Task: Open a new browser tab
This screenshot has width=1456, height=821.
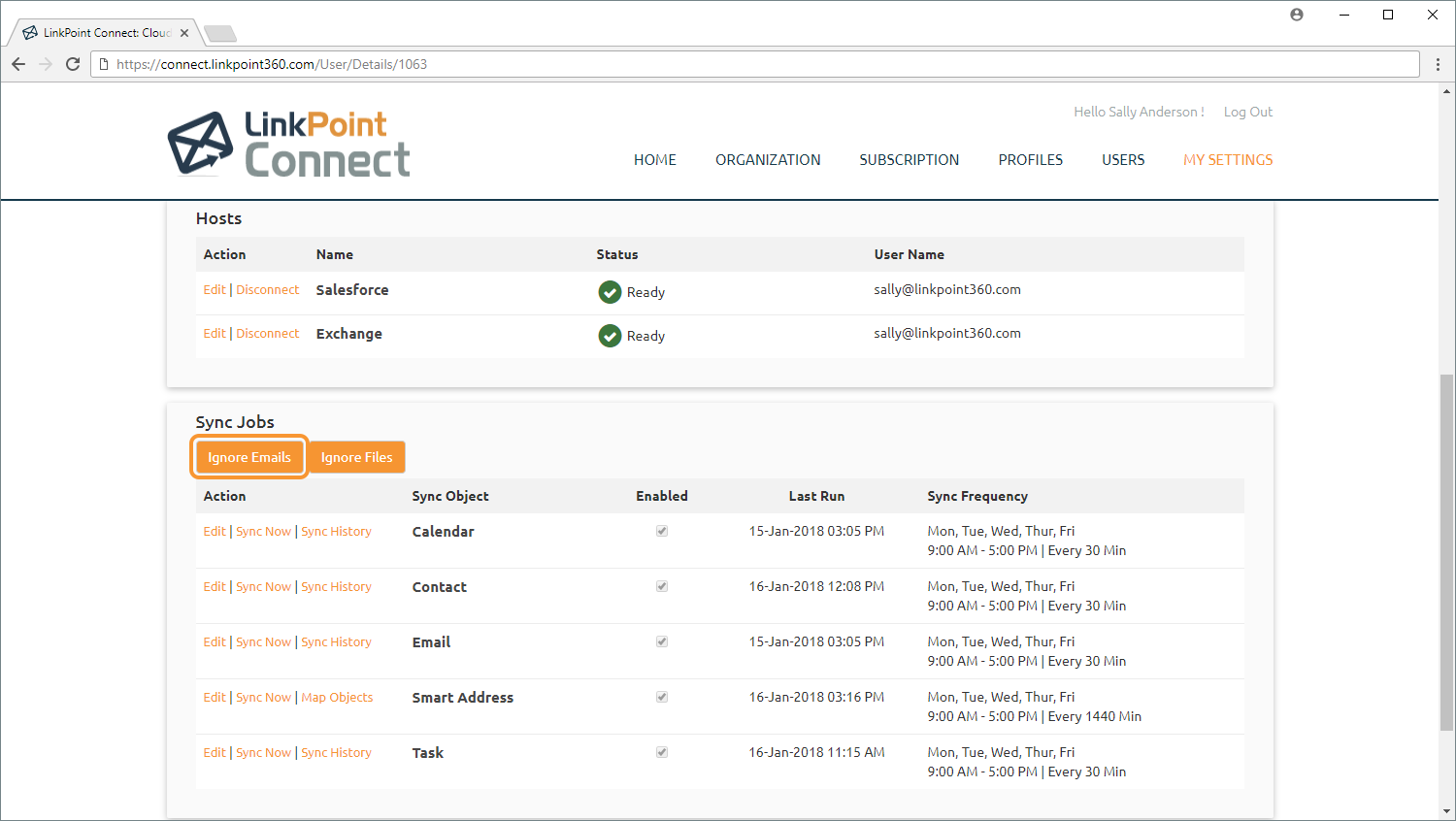Action: tap(221, 34)
